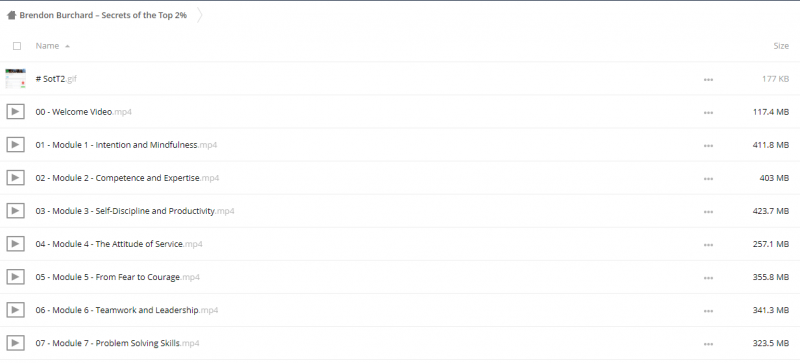Sort files by the Size column header
Viewport: 800px width, 363px height.
click(781, 46)
